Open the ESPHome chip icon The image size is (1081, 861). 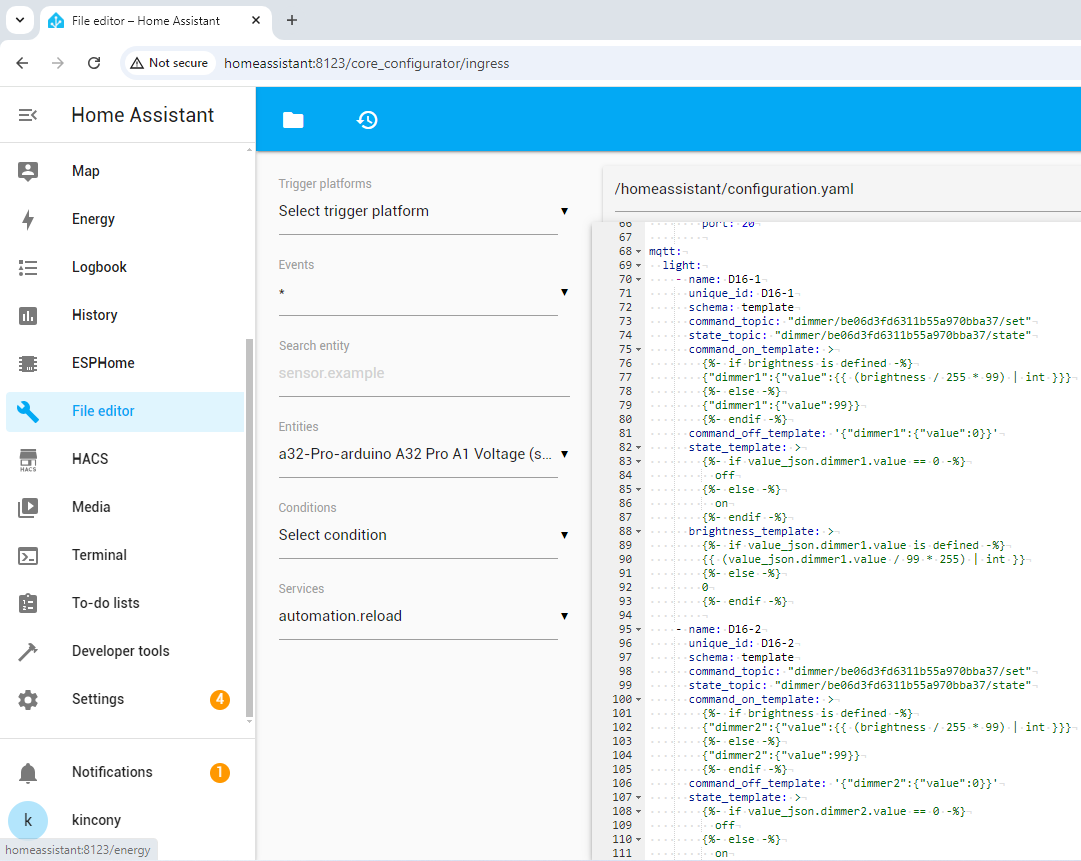[28, 363]
